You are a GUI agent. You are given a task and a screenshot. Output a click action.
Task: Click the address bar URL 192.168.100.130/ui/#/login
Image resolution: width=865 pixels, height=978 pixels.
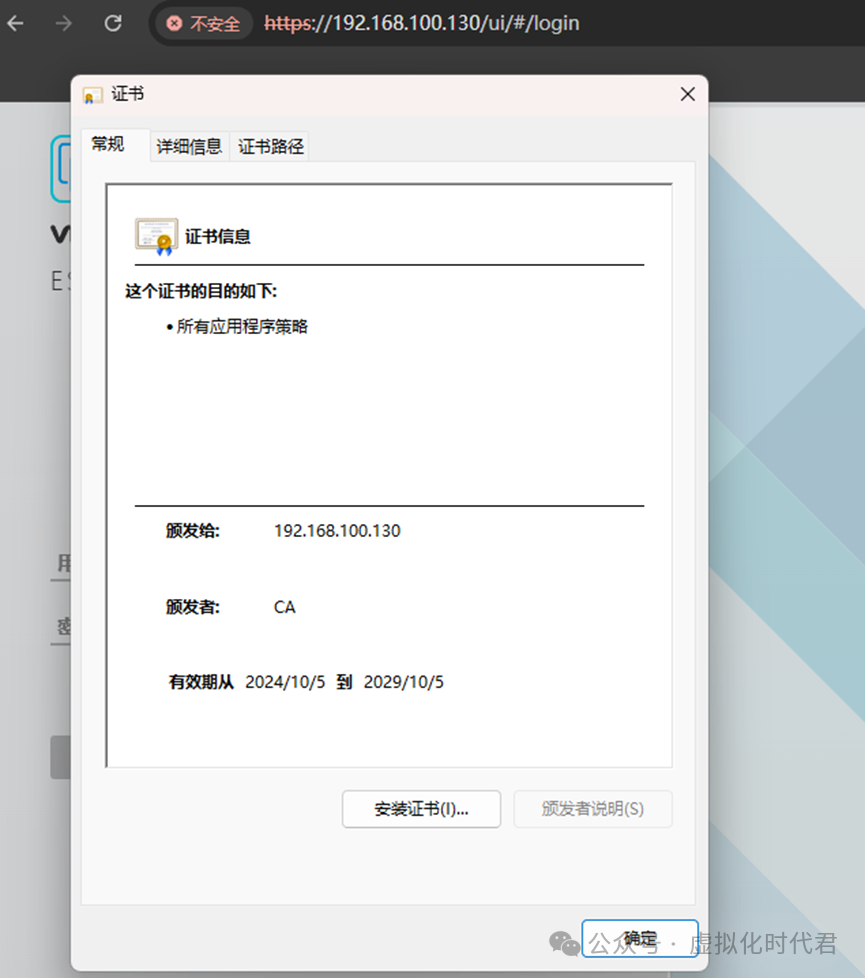pos(422,24)
